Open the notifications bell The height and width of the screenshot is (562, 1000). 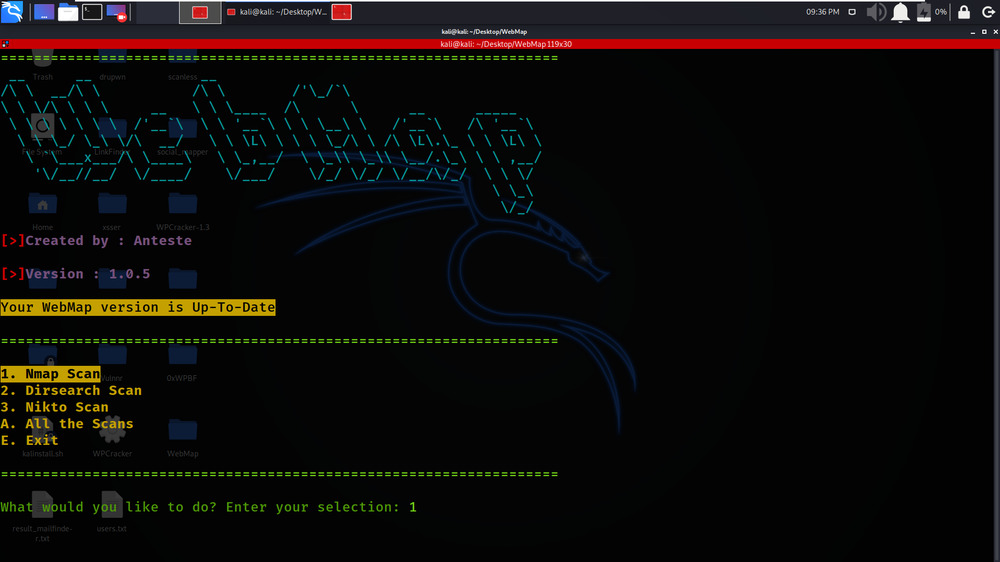pos(901,12)
